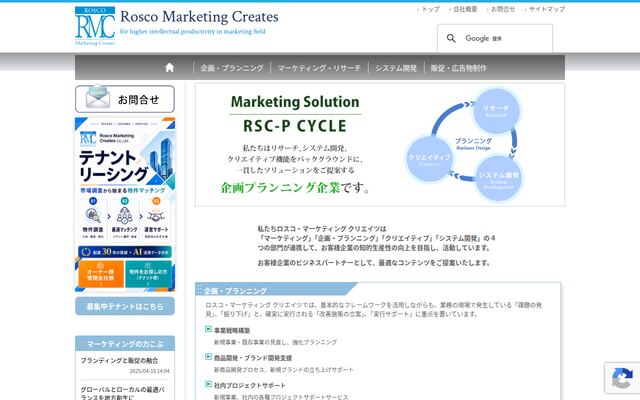Click the 創業30年 AI banner strip

125,252
